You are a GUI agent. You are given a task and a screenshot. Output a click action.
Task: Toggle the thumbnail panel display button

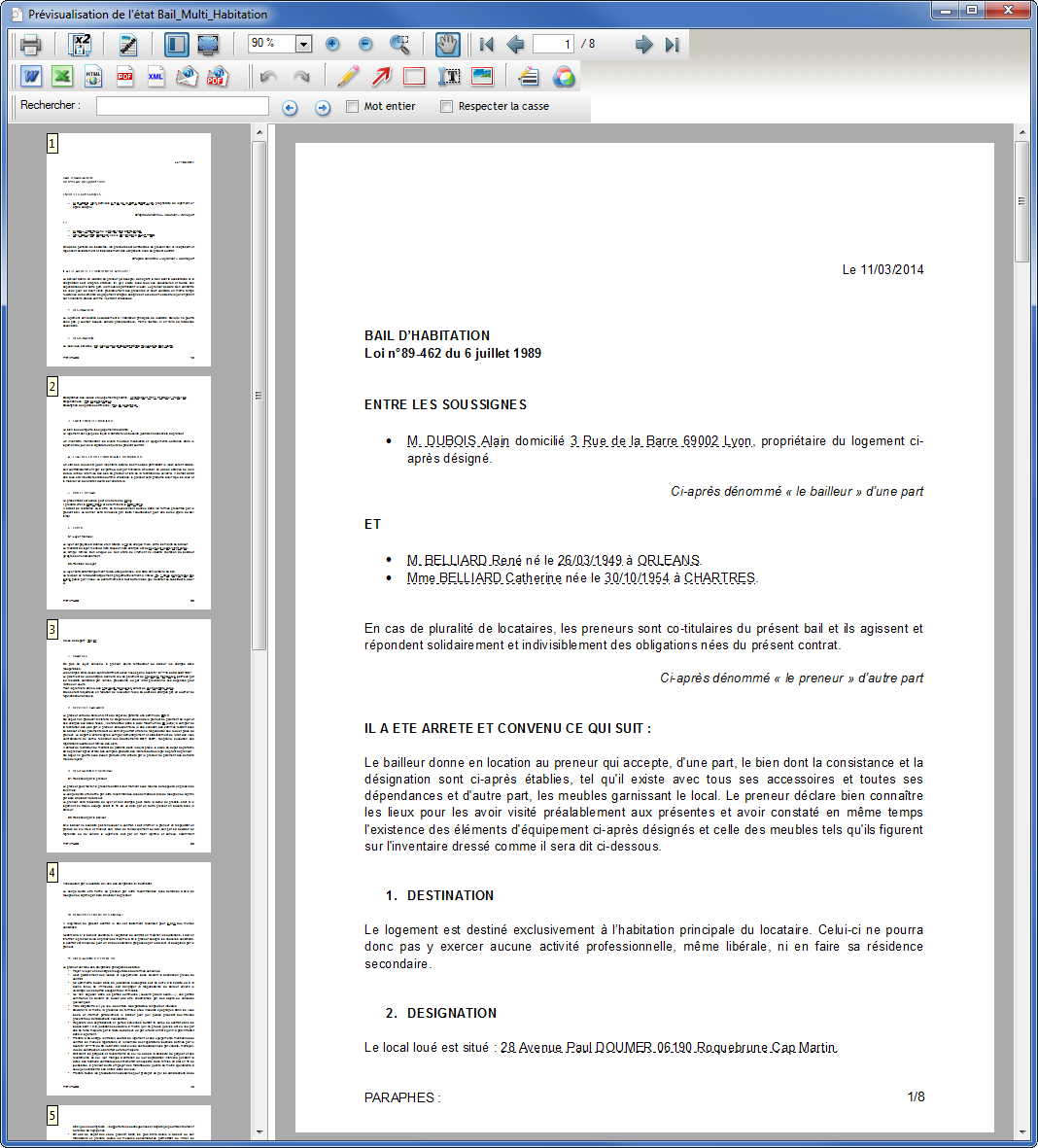pos(176,45)
